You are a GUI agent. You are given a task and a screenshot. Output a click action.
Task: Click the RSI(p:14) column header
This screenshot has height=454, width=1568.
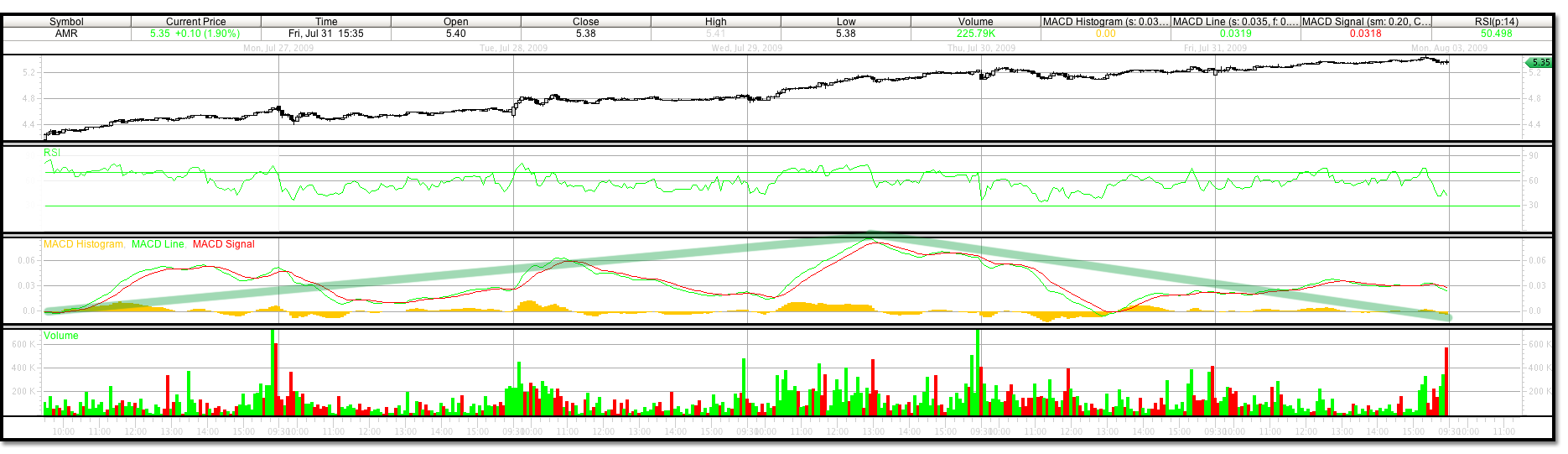pos(1496,22)
